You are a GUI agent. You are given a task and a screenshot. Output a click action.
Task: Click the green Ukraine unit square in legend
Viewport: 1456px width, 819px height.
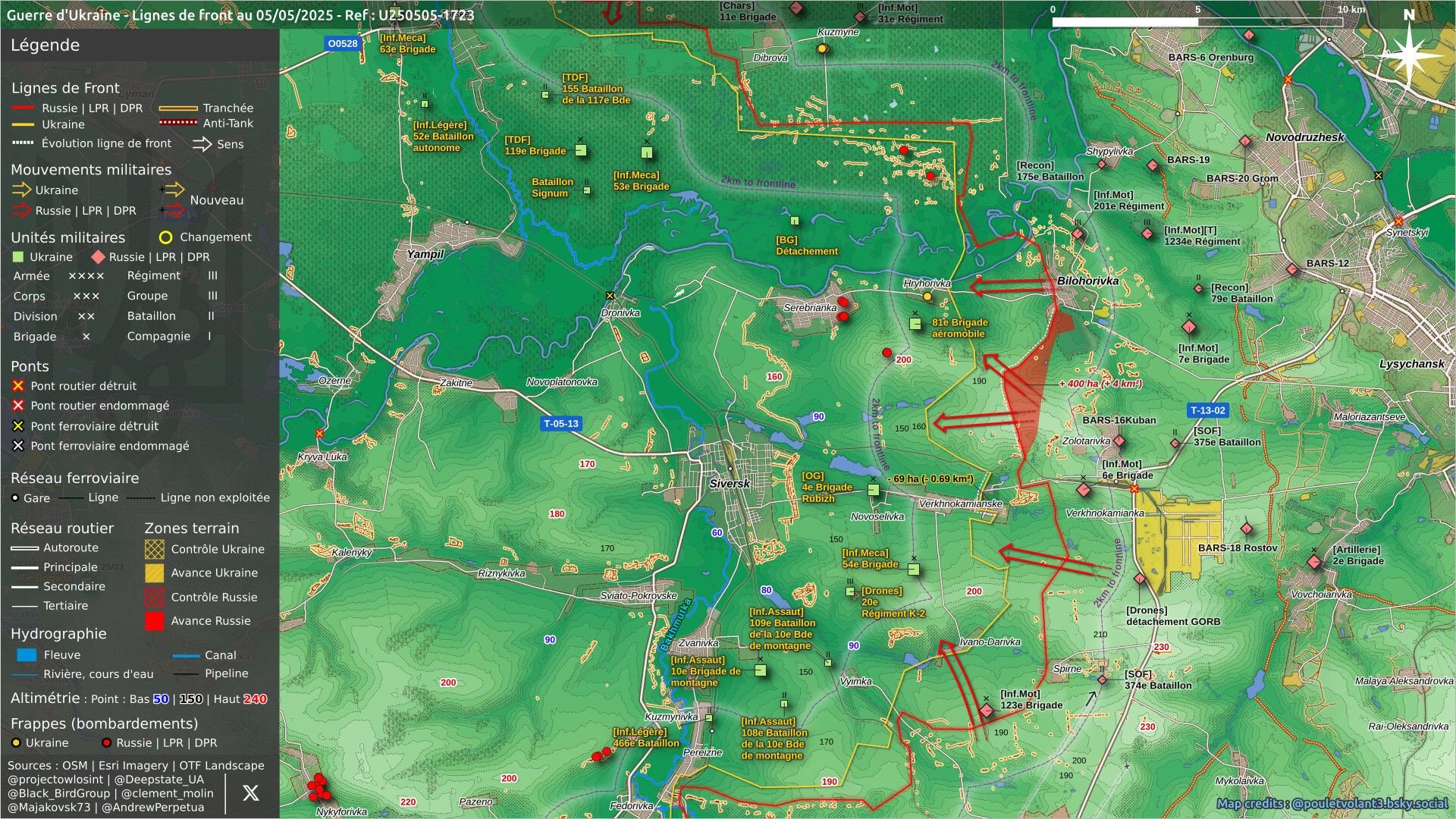coord(18,257)
